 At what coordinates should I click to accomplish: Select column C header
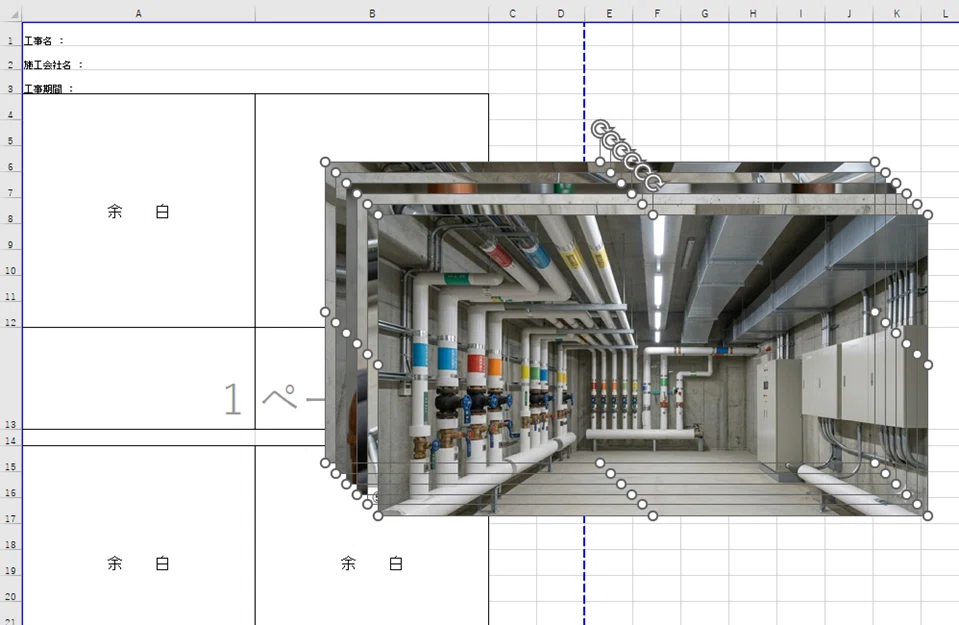point(513,13)
